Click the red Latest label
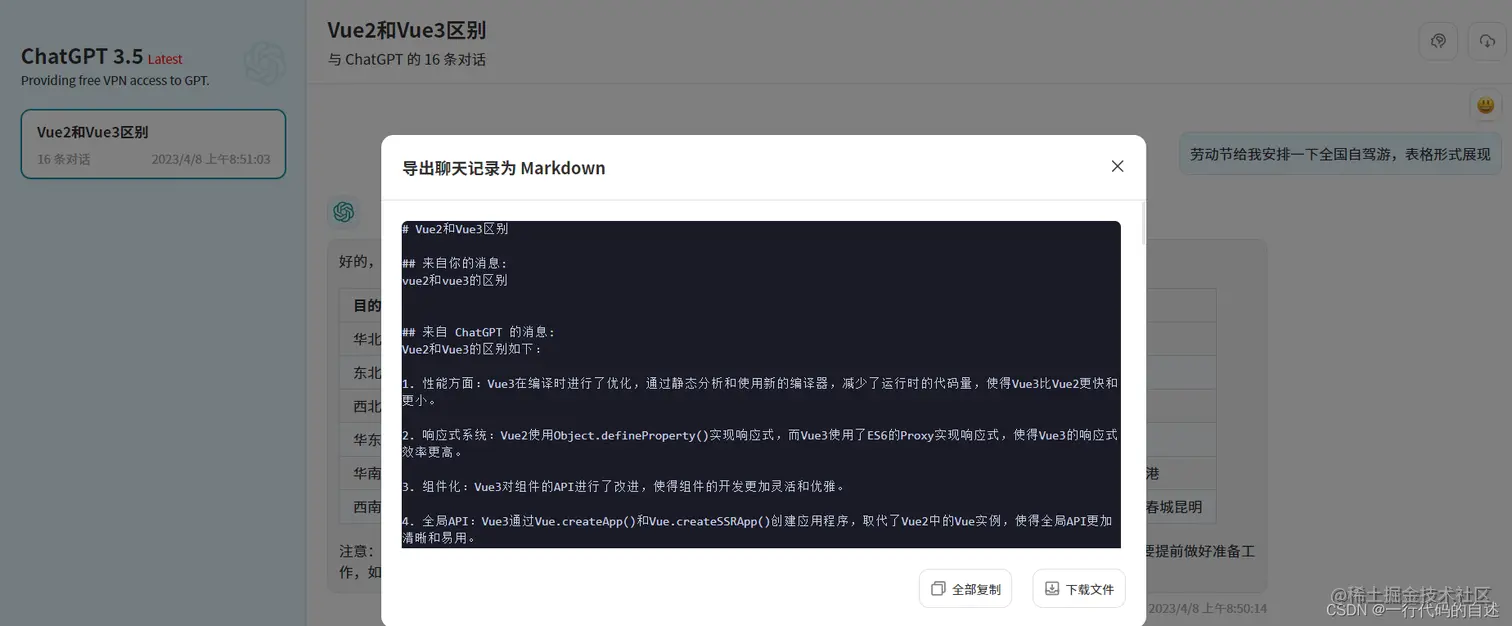The width and height of the screenshot is (1512, 626). pos(165,59)
